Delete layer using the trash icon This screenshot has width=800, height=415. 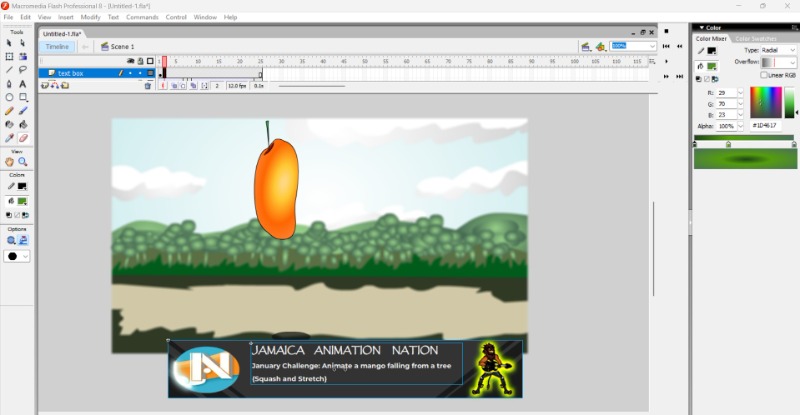pos(148,86)
